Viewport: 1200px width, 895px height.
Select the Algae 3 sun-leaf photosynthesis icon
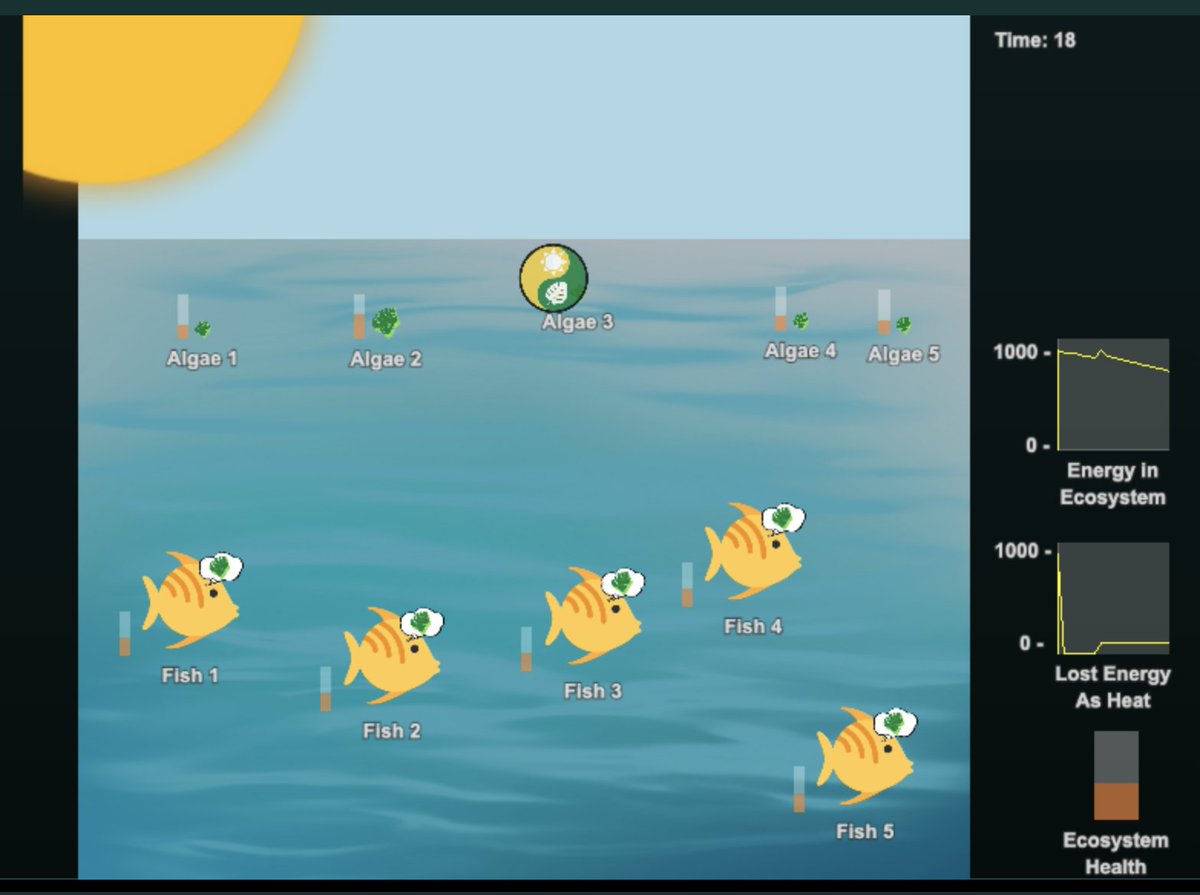553,278
